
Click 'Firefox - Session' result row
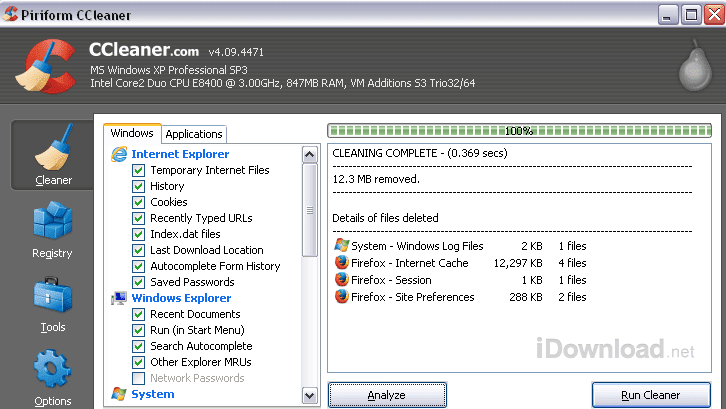(460, 280)
